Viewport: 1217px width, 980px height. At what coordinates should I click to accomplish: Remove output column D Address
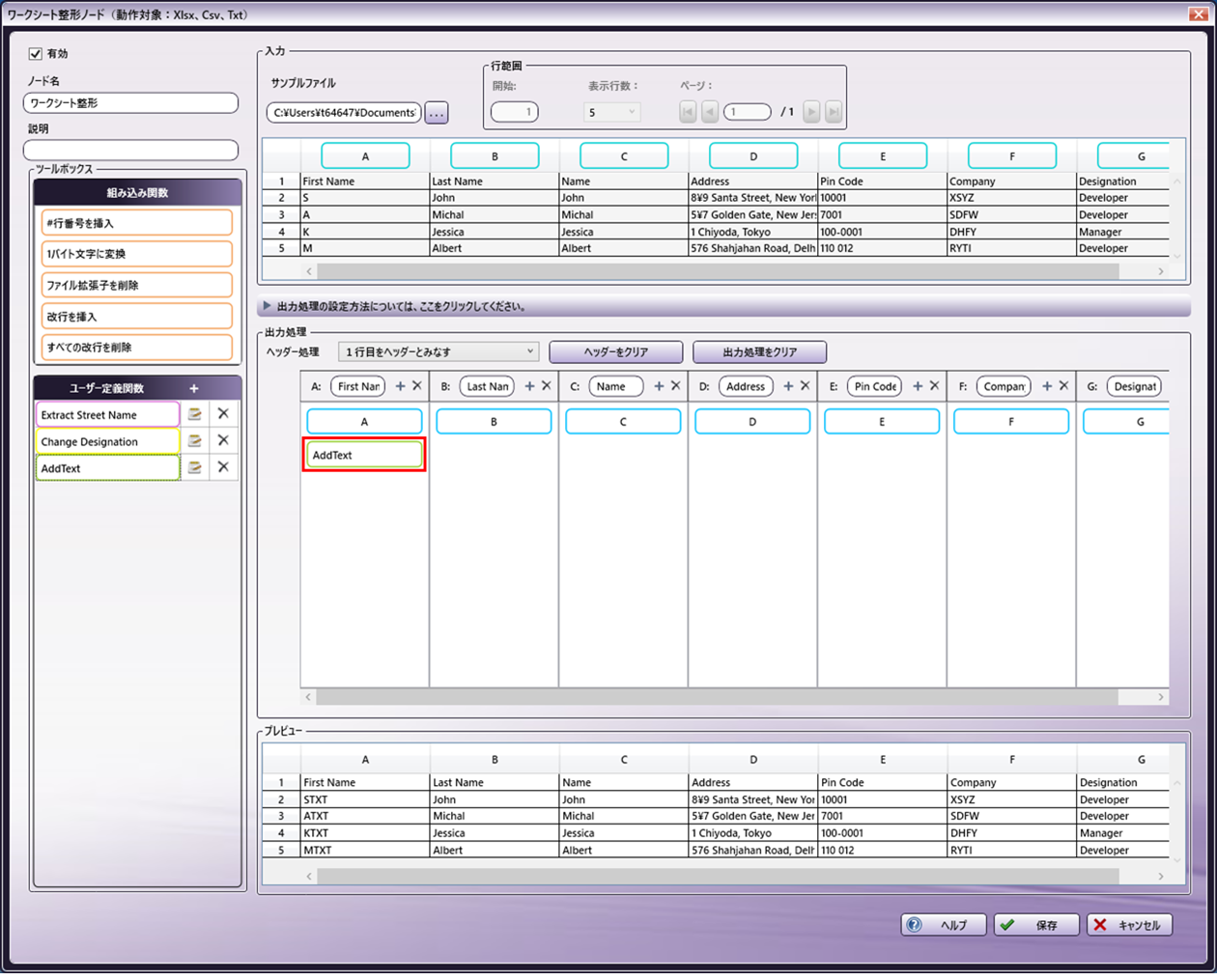click(x=806, y=386)
